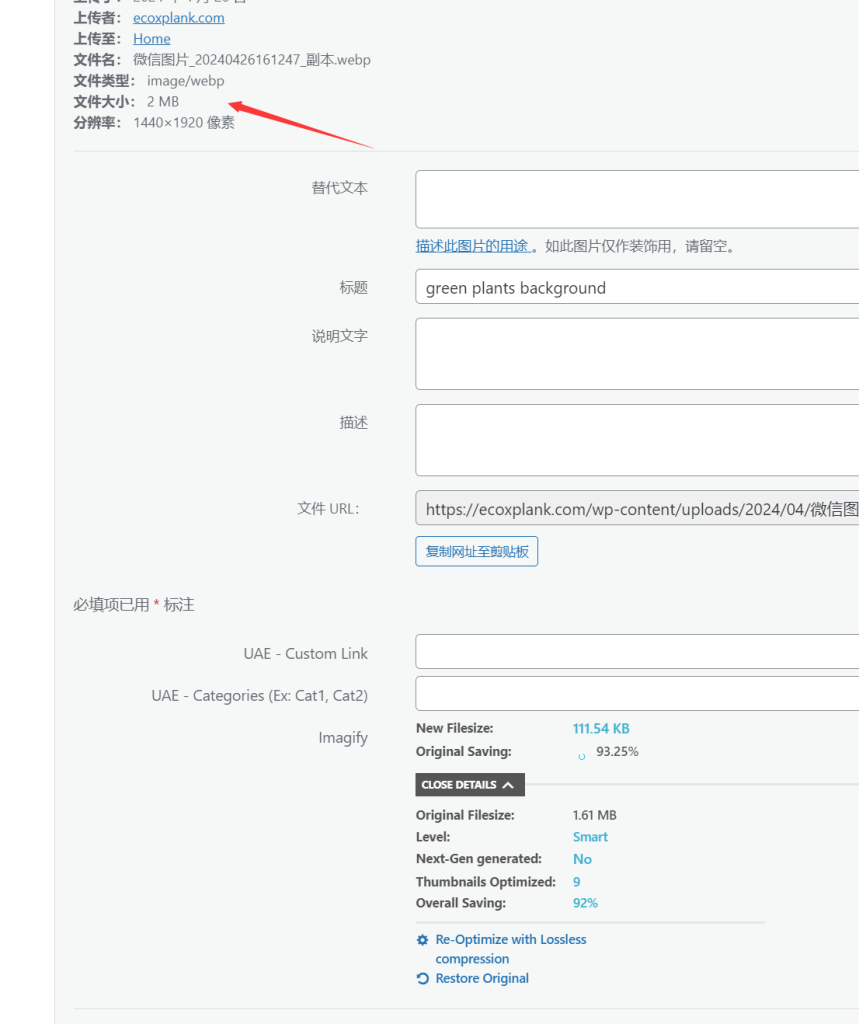859x1024 pixels.
Task: Click the 92% Overall Saving value
Action: (585, 903)
